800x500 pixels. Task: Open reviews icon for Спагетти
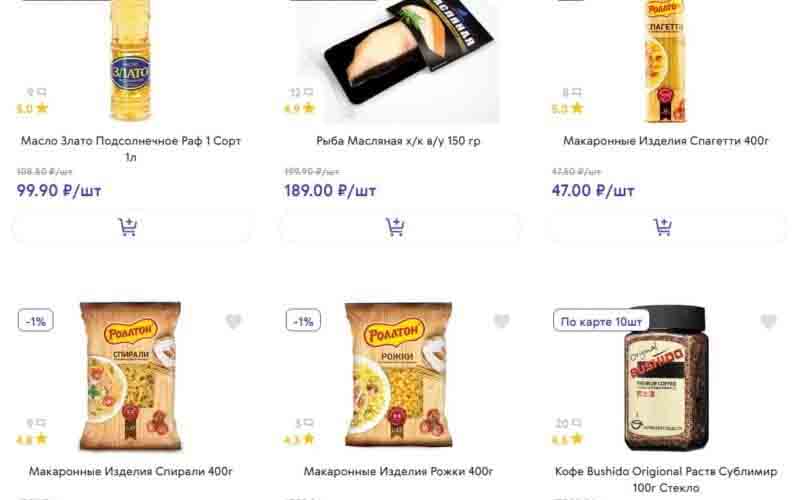pos(577,92)
